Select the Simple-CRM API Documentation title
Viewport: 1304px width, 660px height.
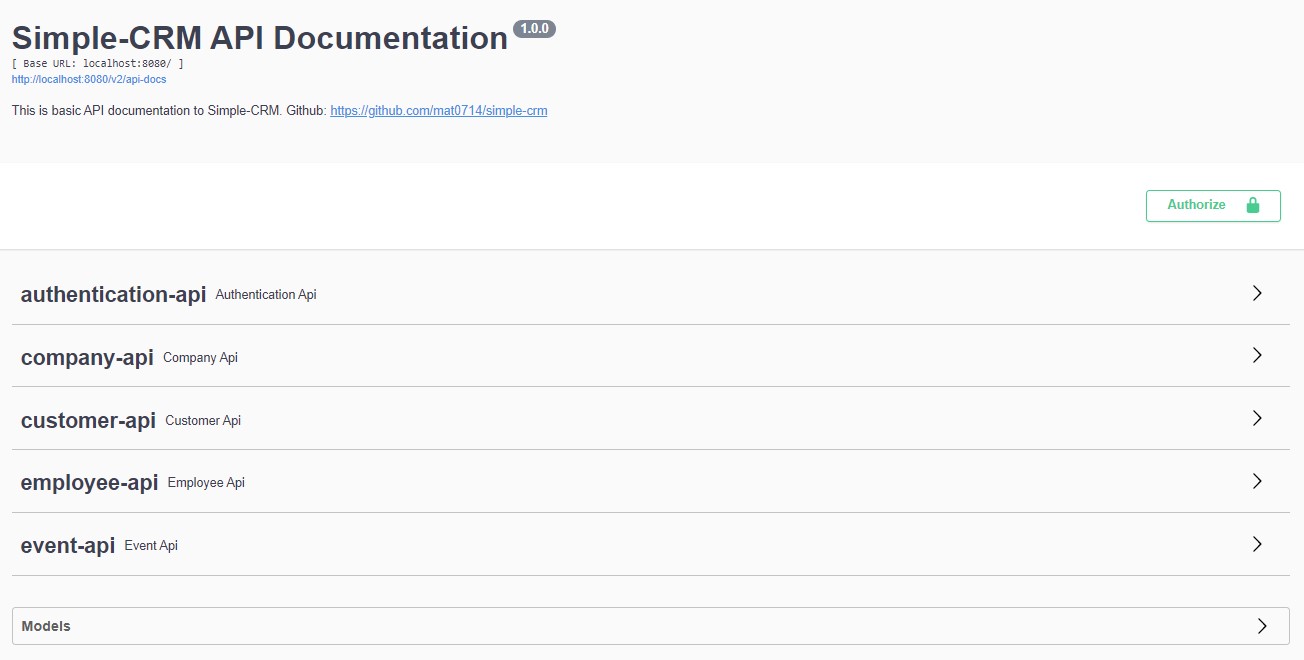coord(258,36)
